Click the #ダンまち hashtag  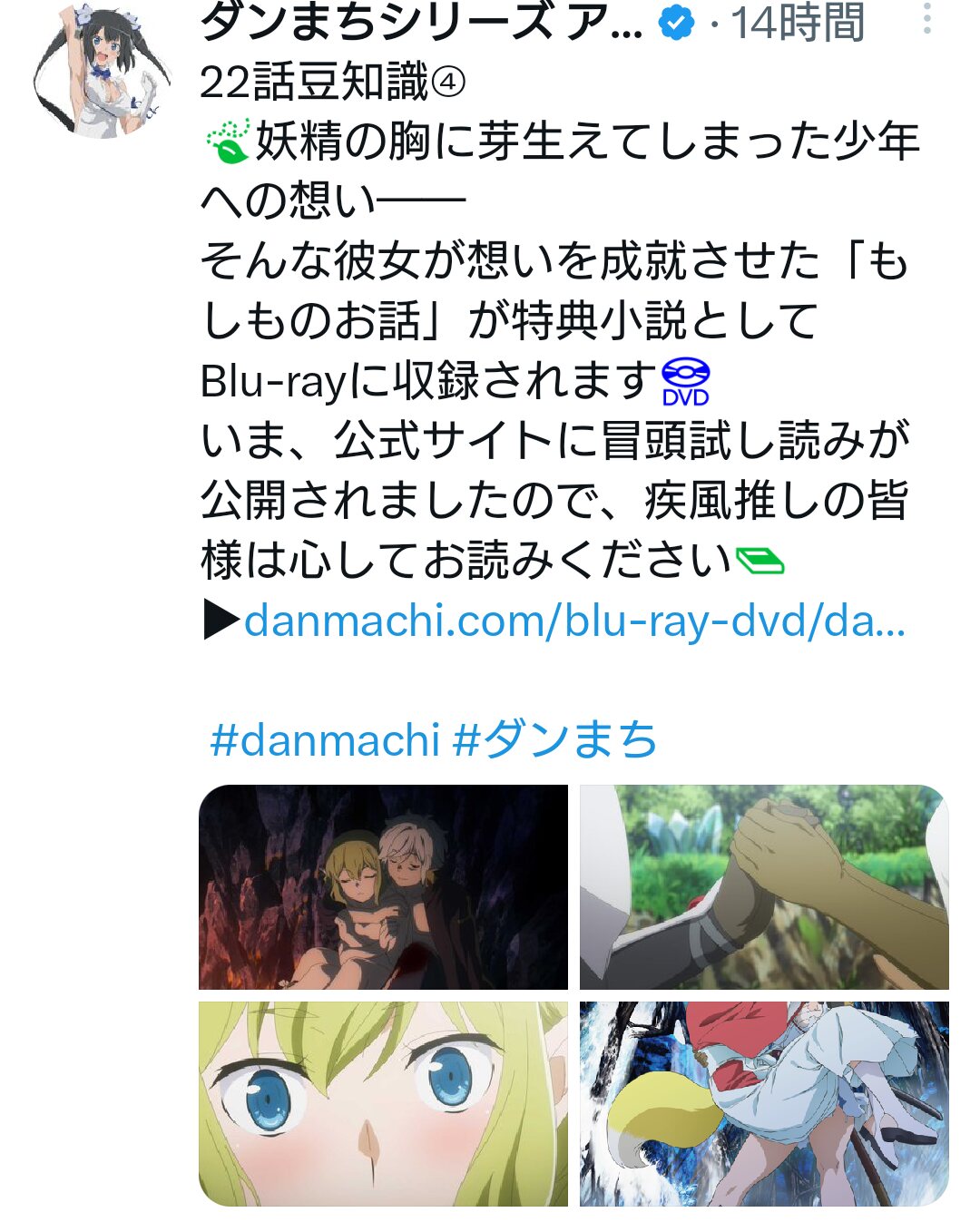[x=555, y=739]
